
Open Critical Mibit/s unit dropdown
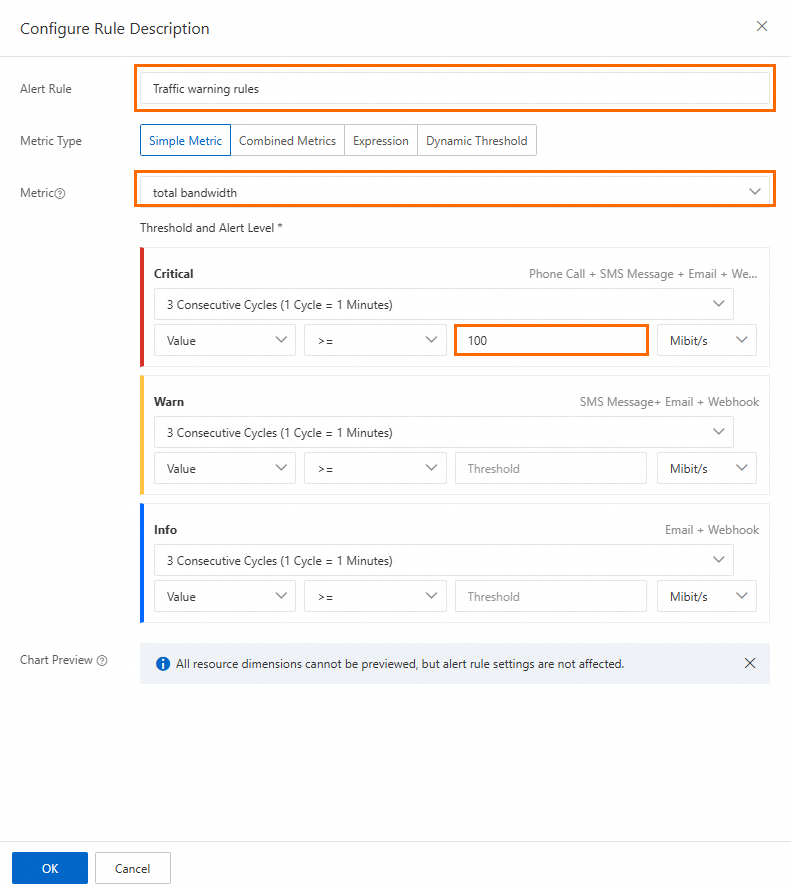pyautogui.click(x=706, y=340)
